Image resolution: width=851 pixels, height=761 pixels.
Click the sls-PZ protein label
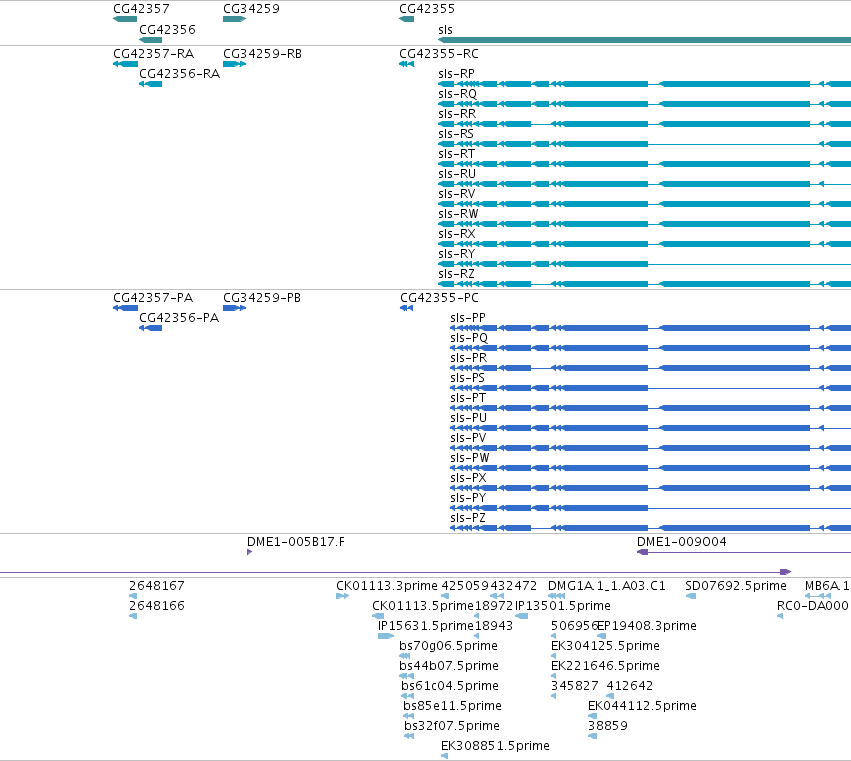(468, 518)
